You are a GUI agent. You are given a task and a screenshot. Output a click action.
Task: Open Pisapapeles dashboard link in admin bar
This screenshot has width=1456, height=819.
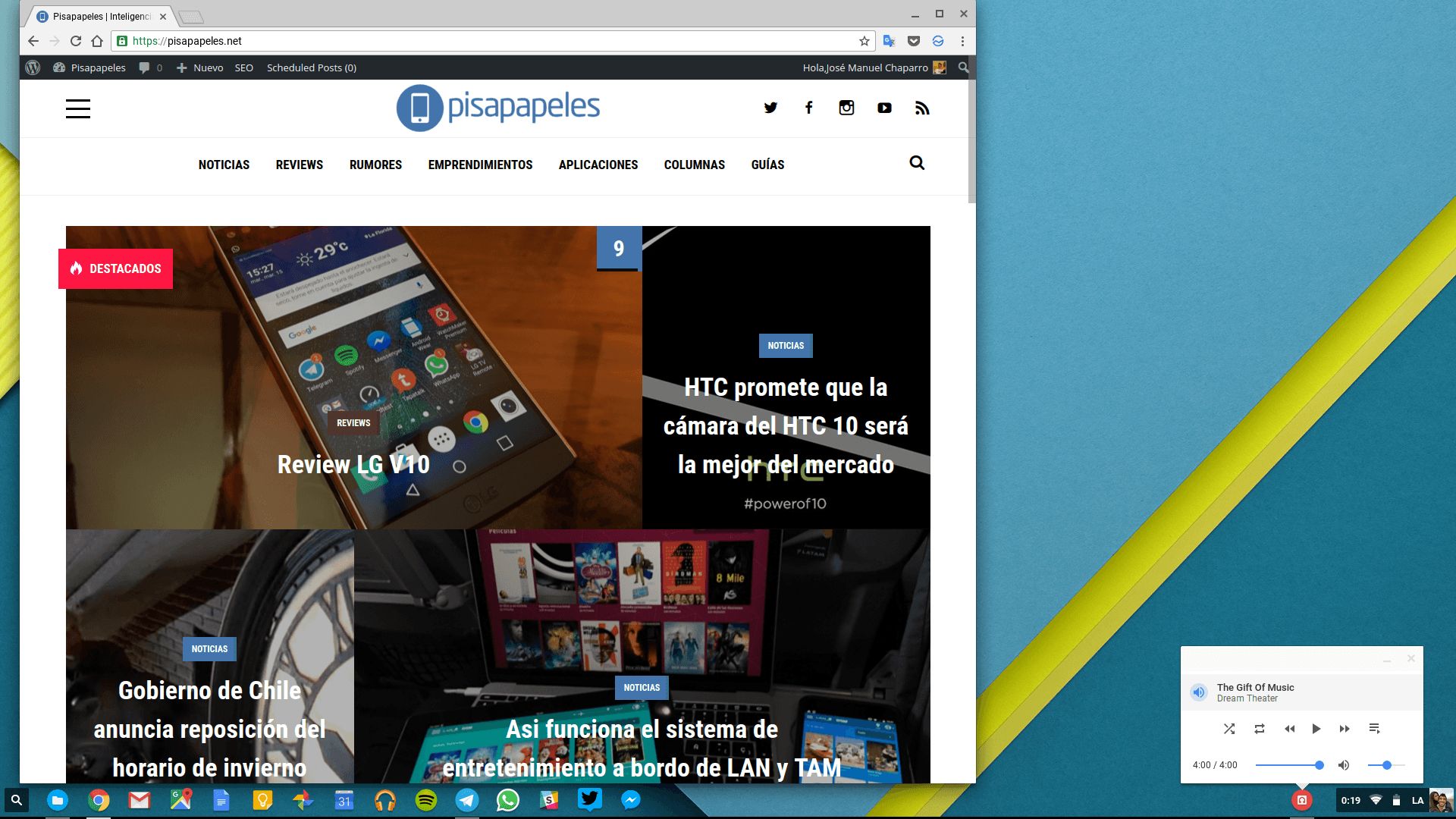tap(89, 67)
